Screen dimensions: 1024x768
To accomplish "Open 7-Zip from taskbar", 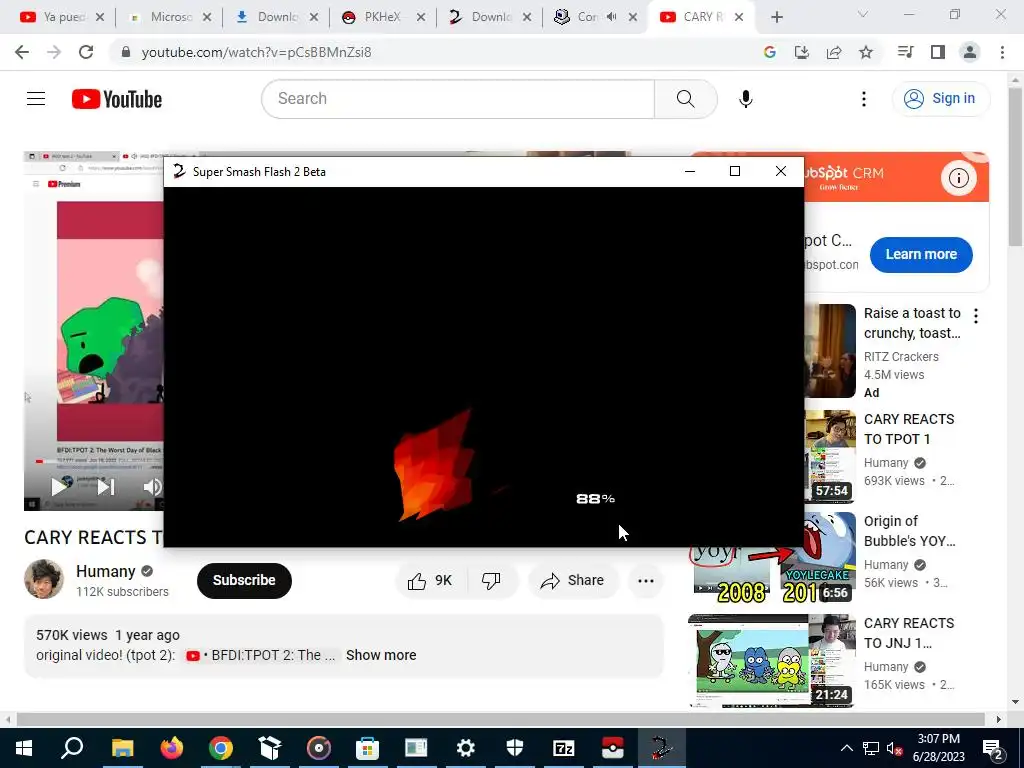I will point(563,748).
